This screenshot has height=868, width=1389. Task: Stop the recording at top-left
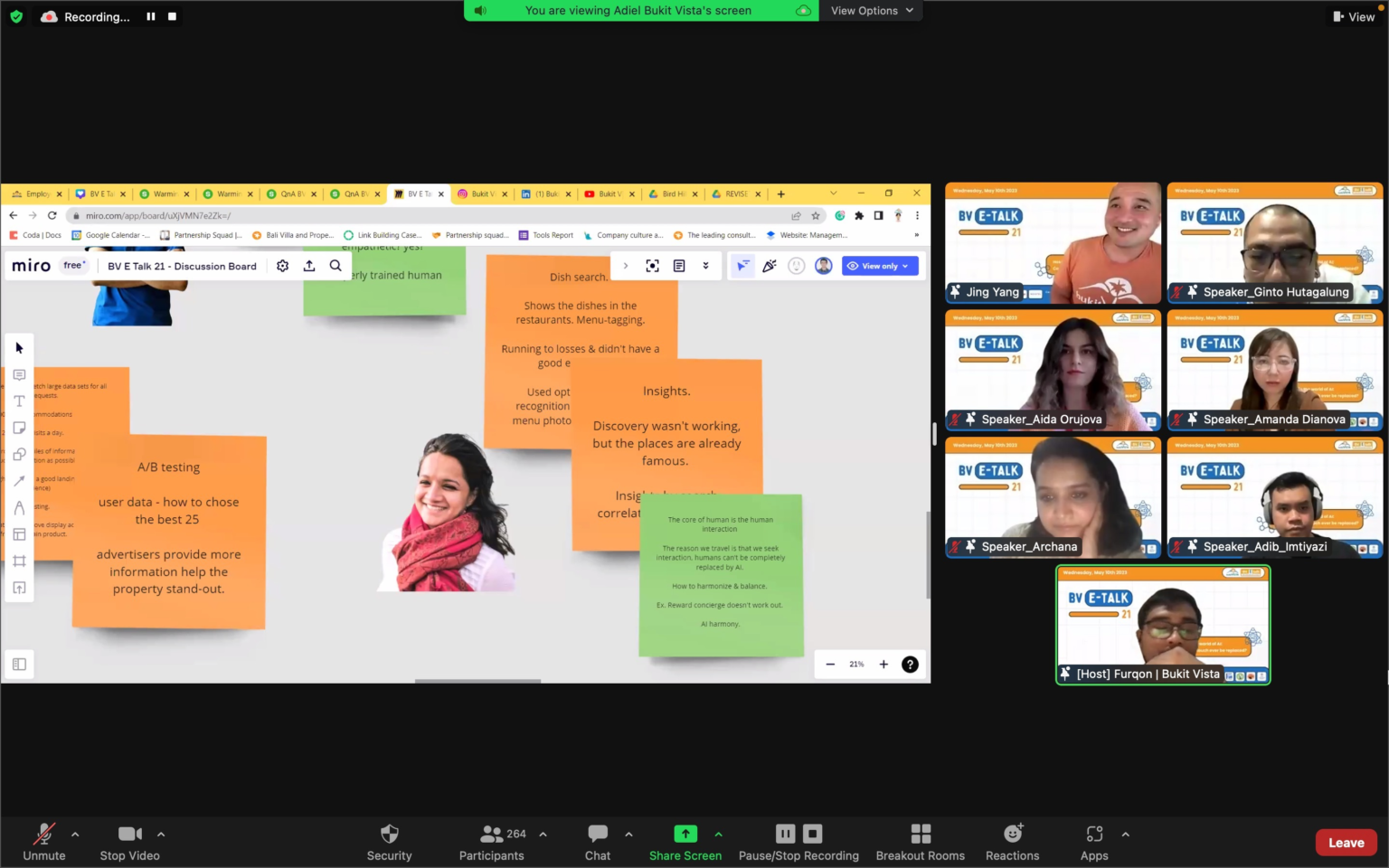pos(172,16)
